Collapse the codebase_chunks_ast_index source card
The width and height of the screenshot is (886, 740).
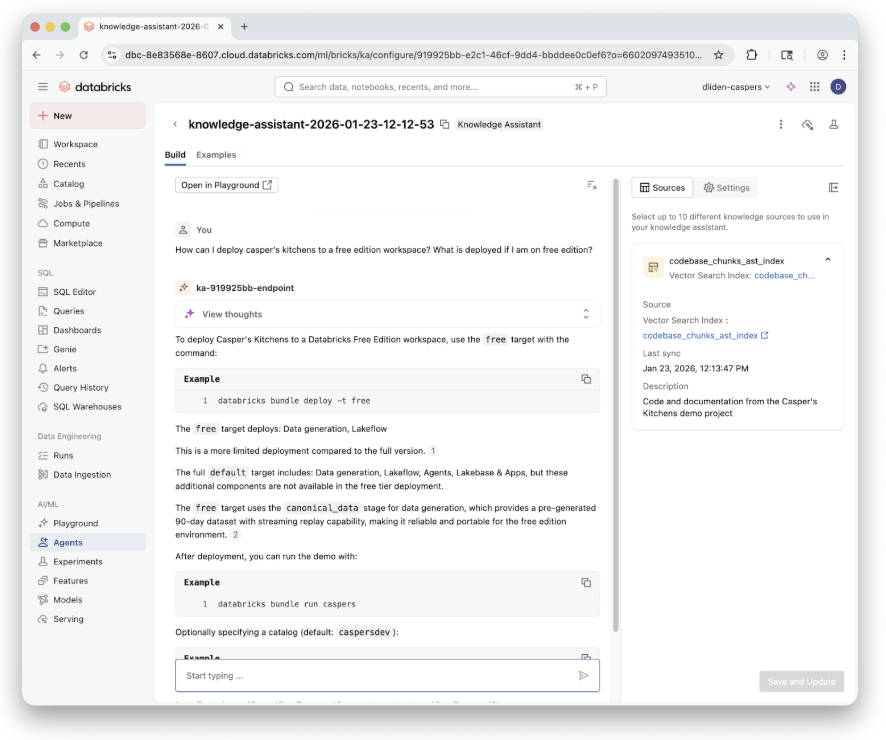coord(827,260)
